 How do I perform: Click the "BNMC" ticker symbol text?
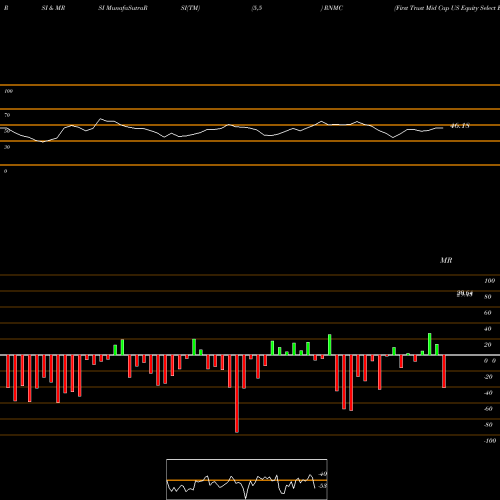point(333,8)
